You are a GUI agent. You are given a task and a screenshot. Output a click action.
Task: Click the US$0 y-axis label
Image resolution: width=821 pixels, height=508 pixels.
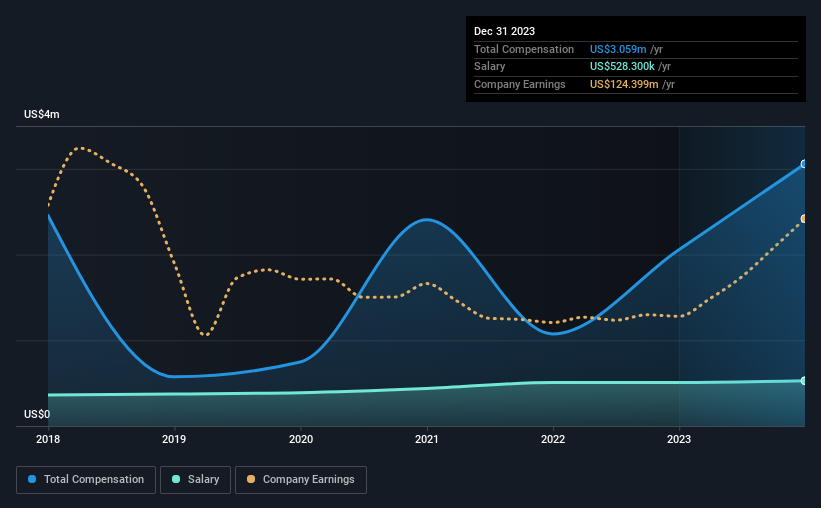tap(37, 414)
